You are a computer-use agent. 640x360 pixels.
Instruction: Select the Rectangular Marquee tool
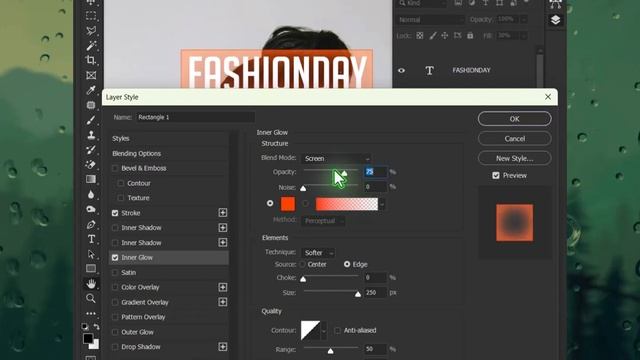91,16
